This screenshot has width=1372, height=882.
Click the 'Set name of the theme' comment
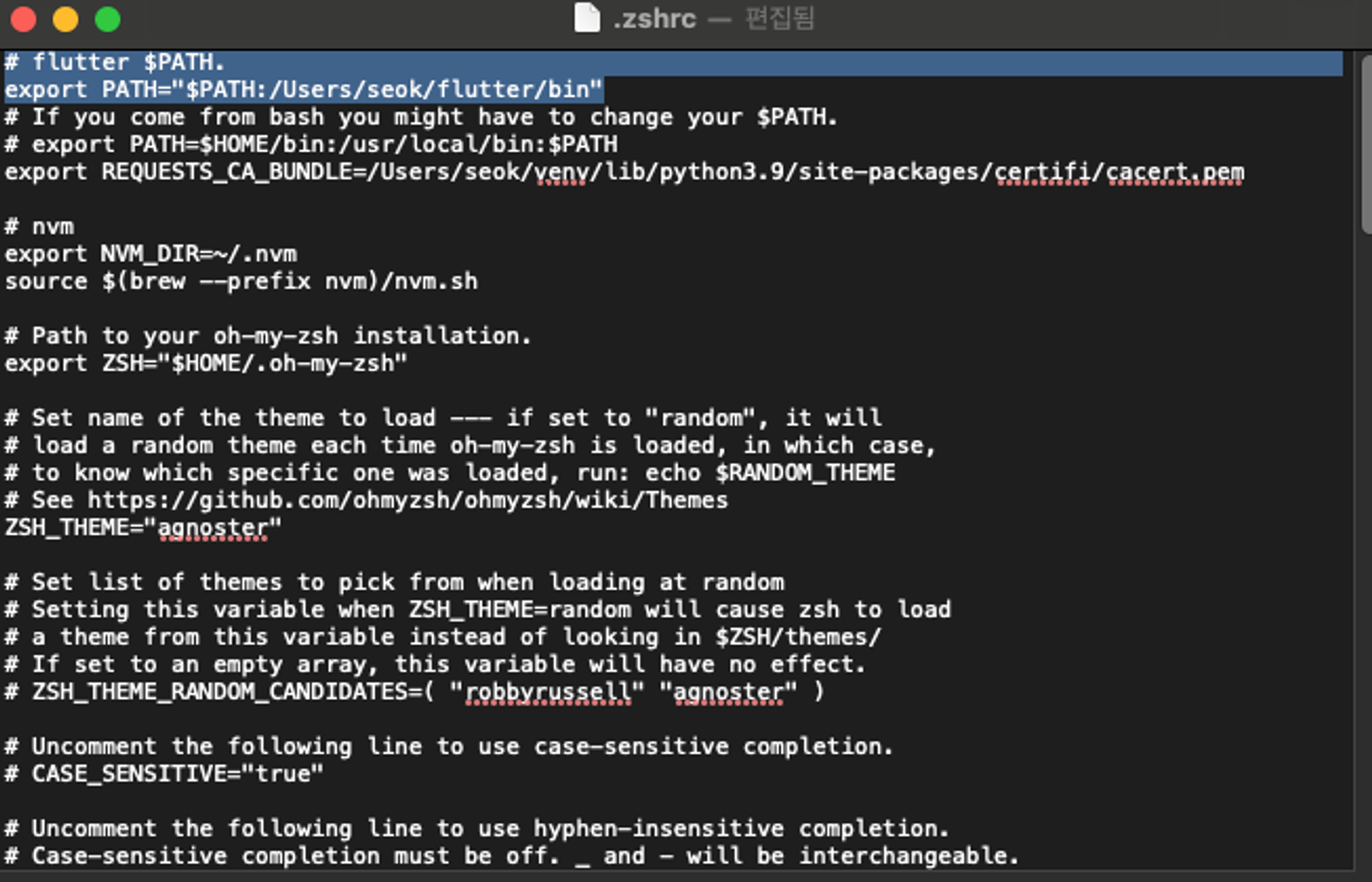coord(444,419)
